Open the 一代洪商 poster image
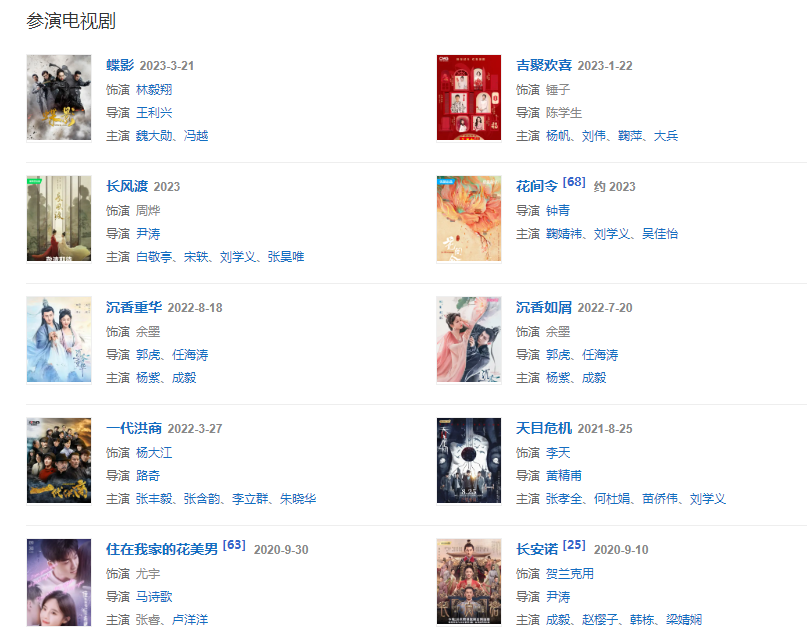807x636 pixels. [59, 461]
